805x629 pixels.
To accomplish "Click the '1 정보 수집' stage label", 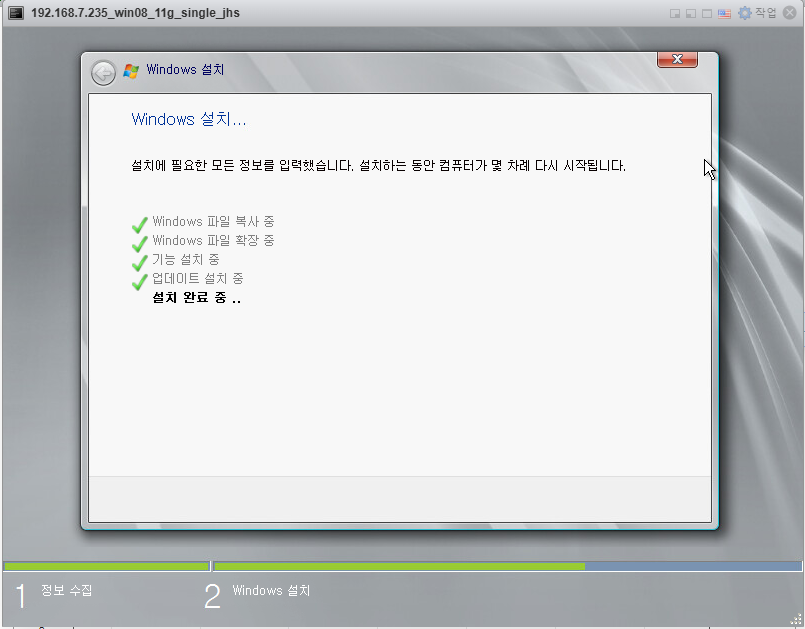I will click(x=54, y=596).
